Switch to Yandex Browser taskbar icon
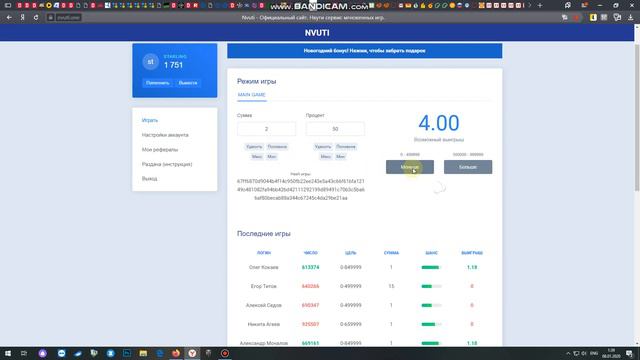This screenshot has height=360, width=640. pyautogui.click(x=192, y=353)
